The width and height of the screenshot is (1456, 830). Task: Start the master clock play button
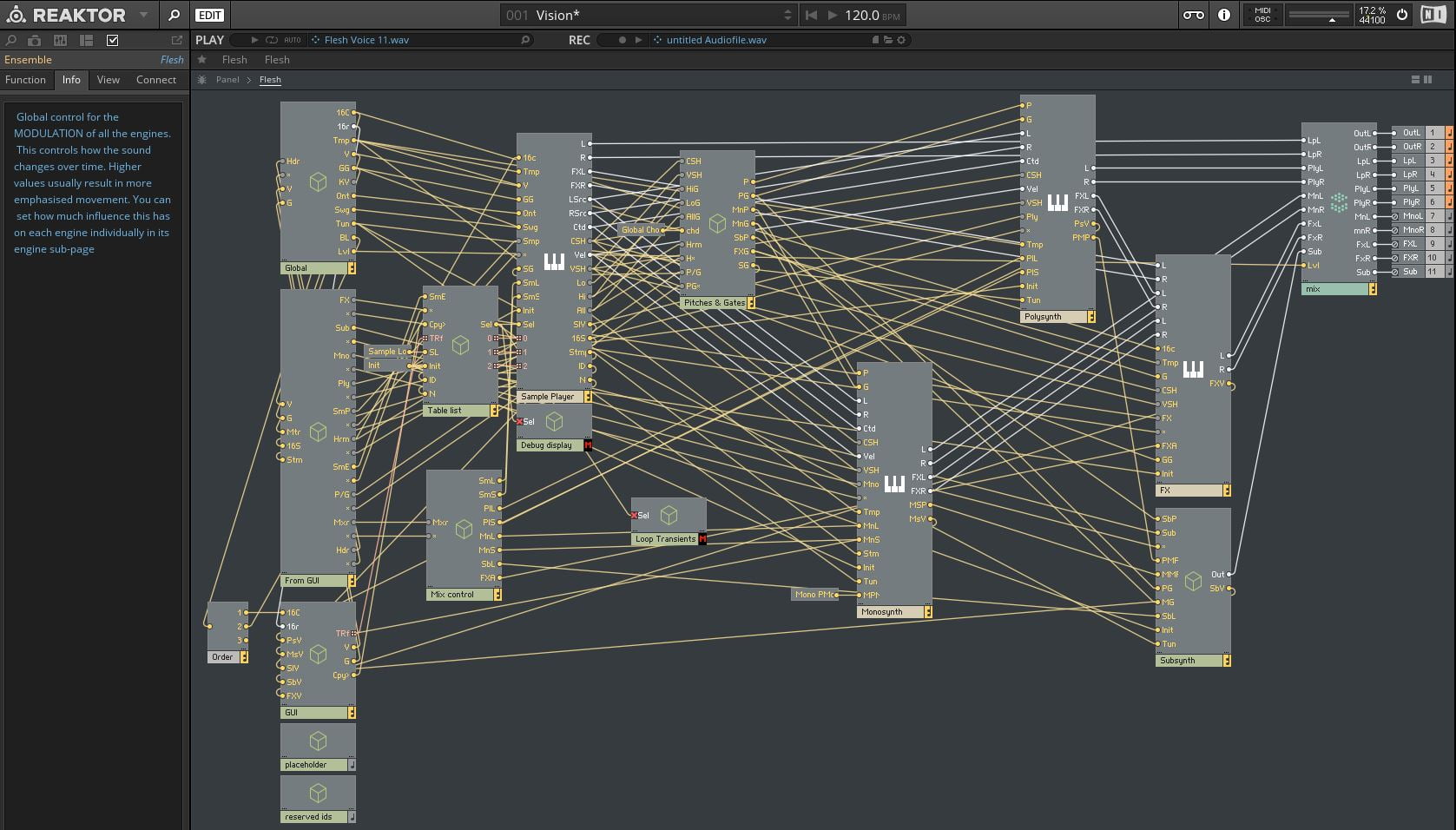[833, 15]
